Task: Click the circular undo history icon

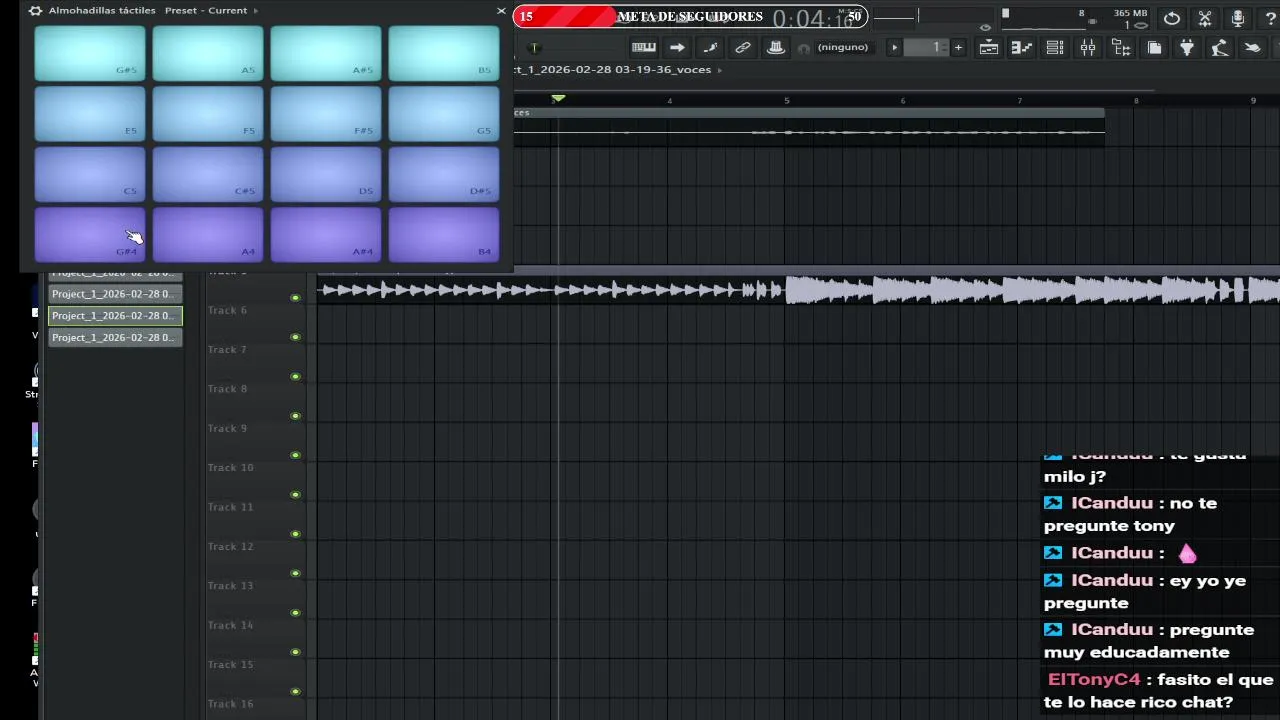Action: pyautogui.click(x=1172, y=18)
